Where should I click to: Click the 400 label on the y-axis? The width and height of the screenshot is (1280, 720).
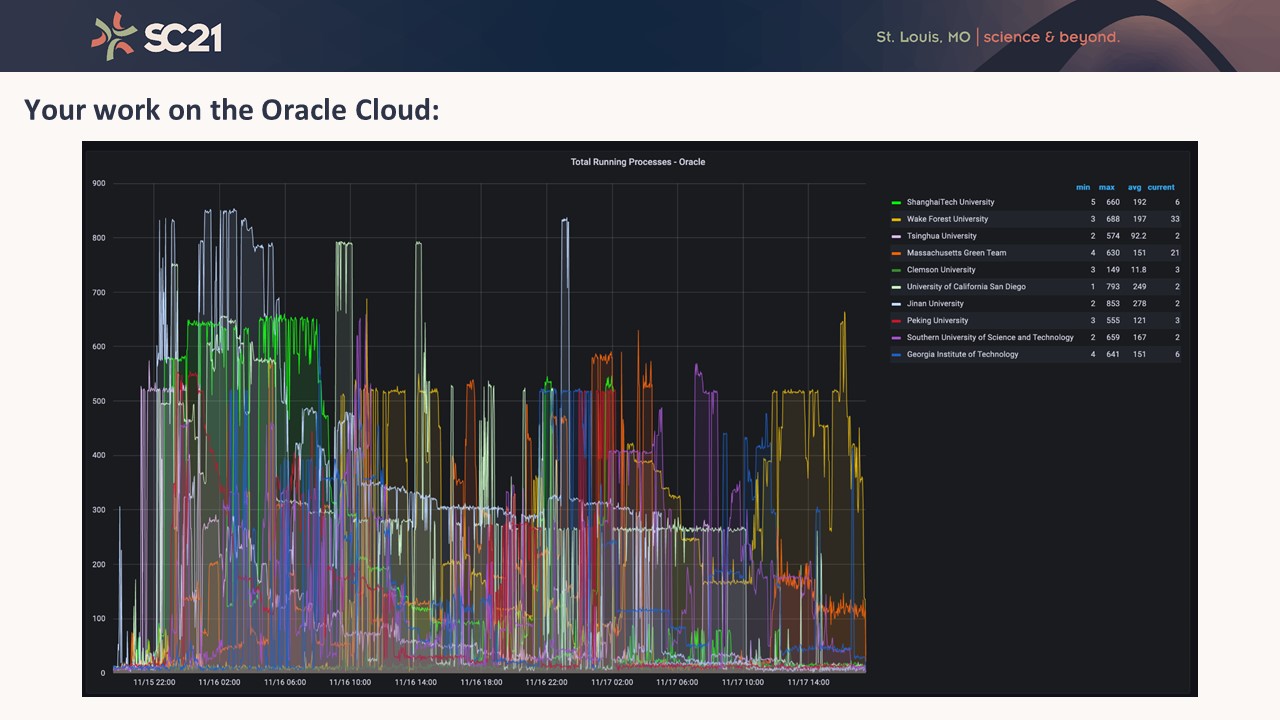click(99, 456)
